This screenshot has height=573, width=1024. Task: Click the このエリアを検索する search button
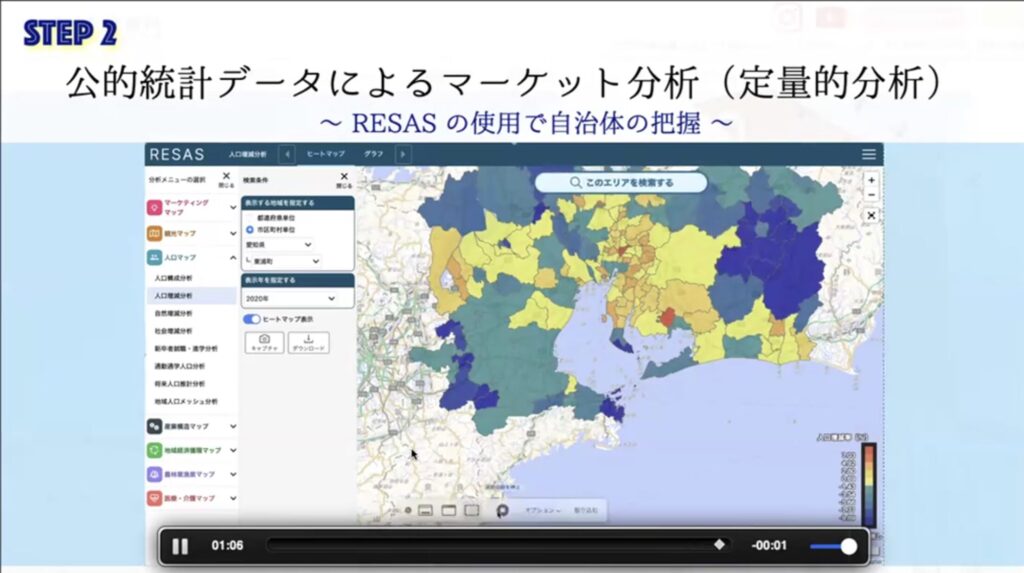pyautogui.click(x=621, y=182)
